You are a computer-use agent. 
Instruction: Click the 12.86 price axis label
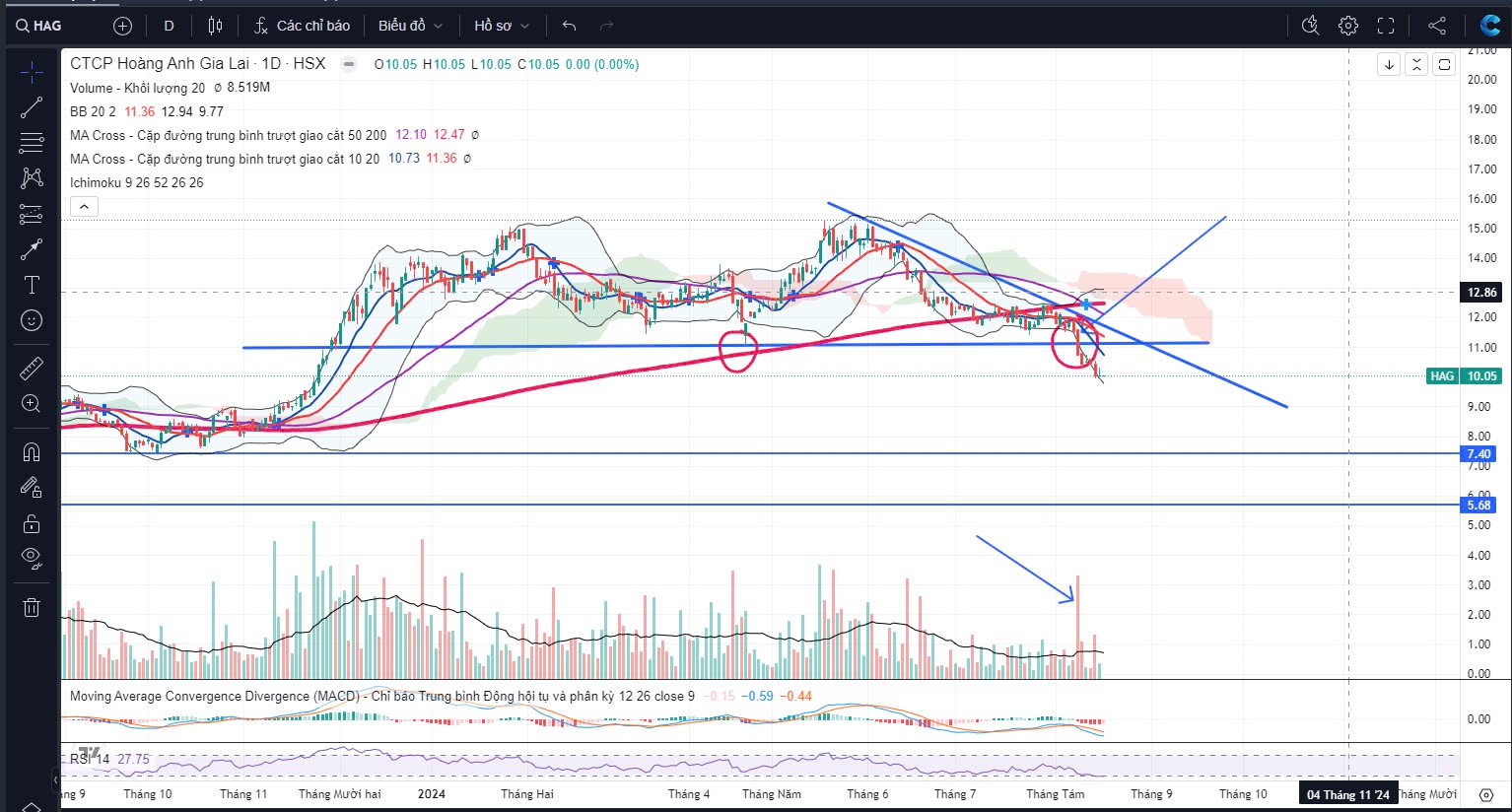1481,292
